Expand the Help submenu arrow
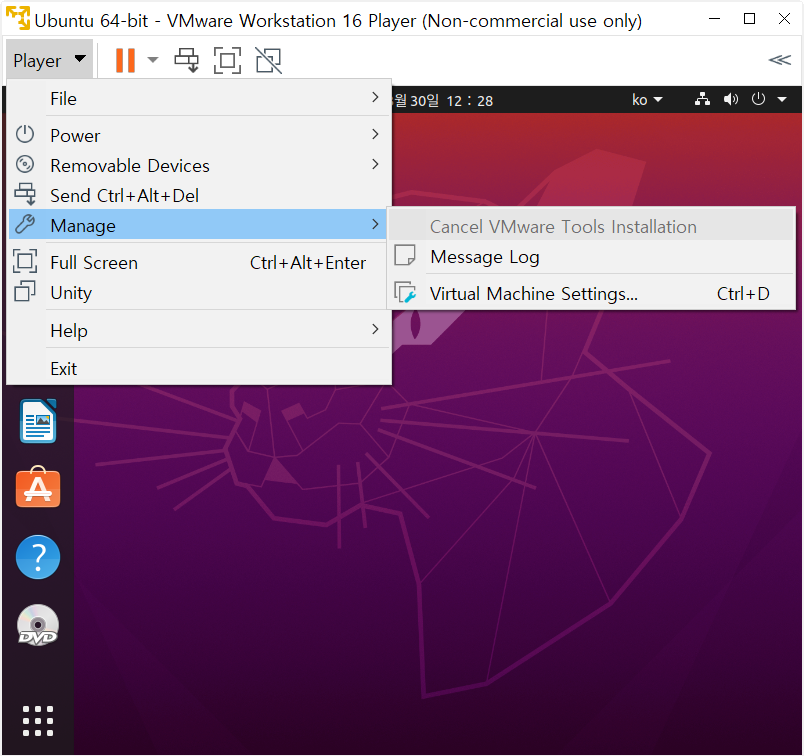This screenshot has width=804, height=756. [x=375, y=329]
